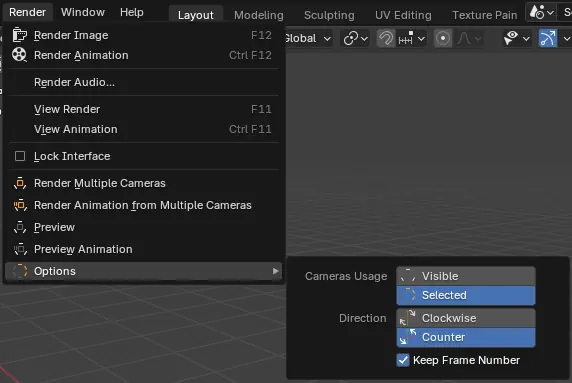Switch to the Layout workspace tab
Viewport: 572px width, 383px height.
(196, 15)
